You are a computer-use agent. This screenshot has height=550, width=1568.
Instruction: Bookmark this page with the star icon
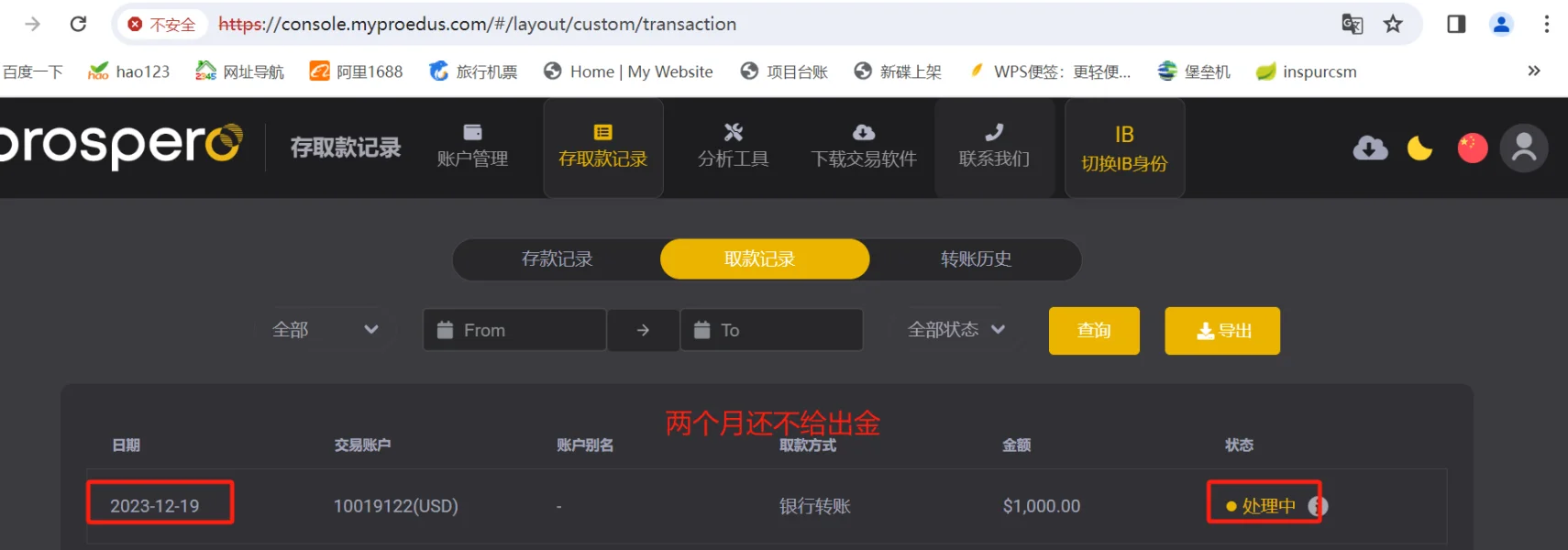pyautogui.click(x=1393, y=24)
